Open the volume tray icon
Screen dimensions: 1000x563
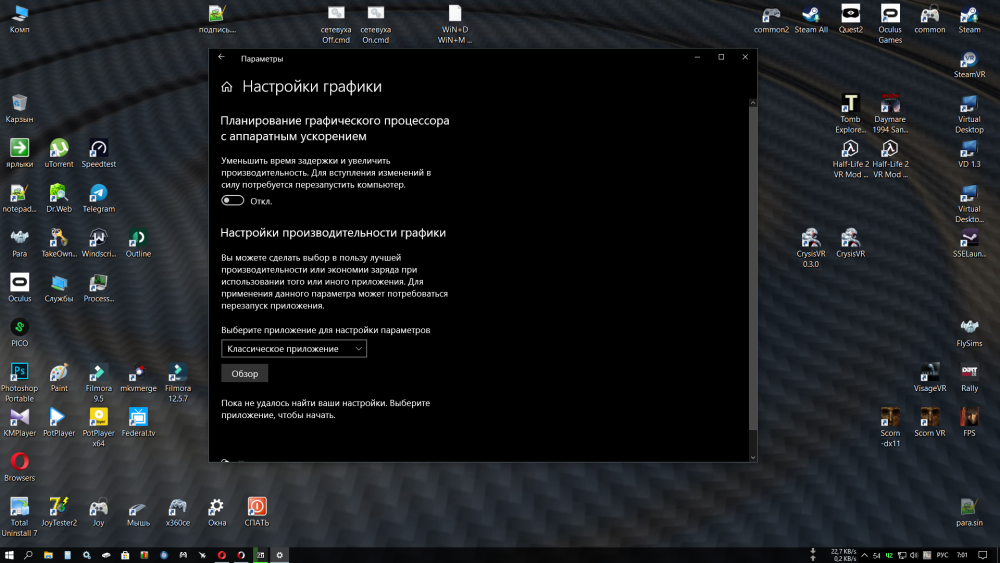coord(914,555)
